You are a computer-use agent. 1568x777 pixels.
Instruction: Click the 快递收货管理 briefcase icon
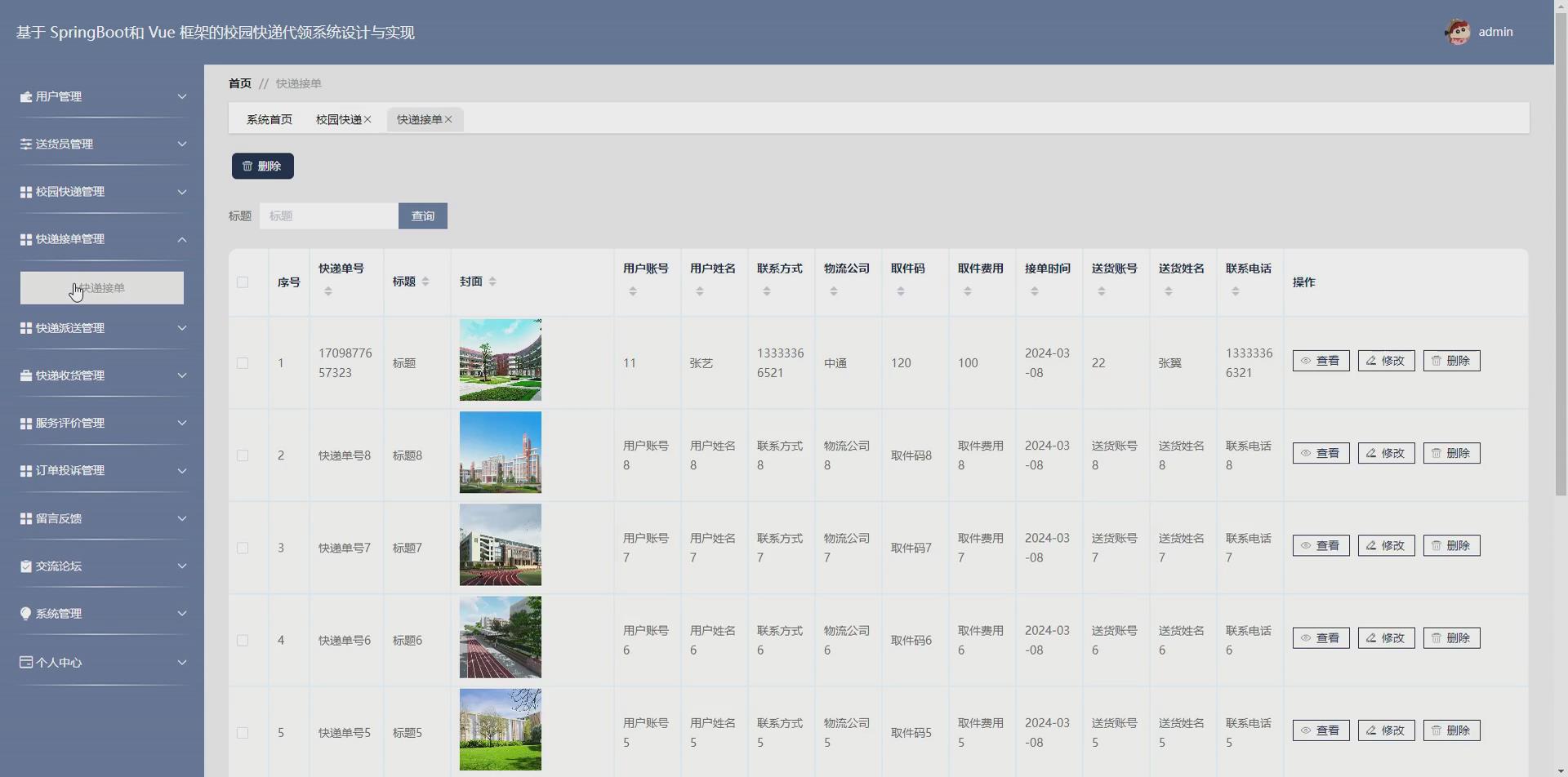26,375
